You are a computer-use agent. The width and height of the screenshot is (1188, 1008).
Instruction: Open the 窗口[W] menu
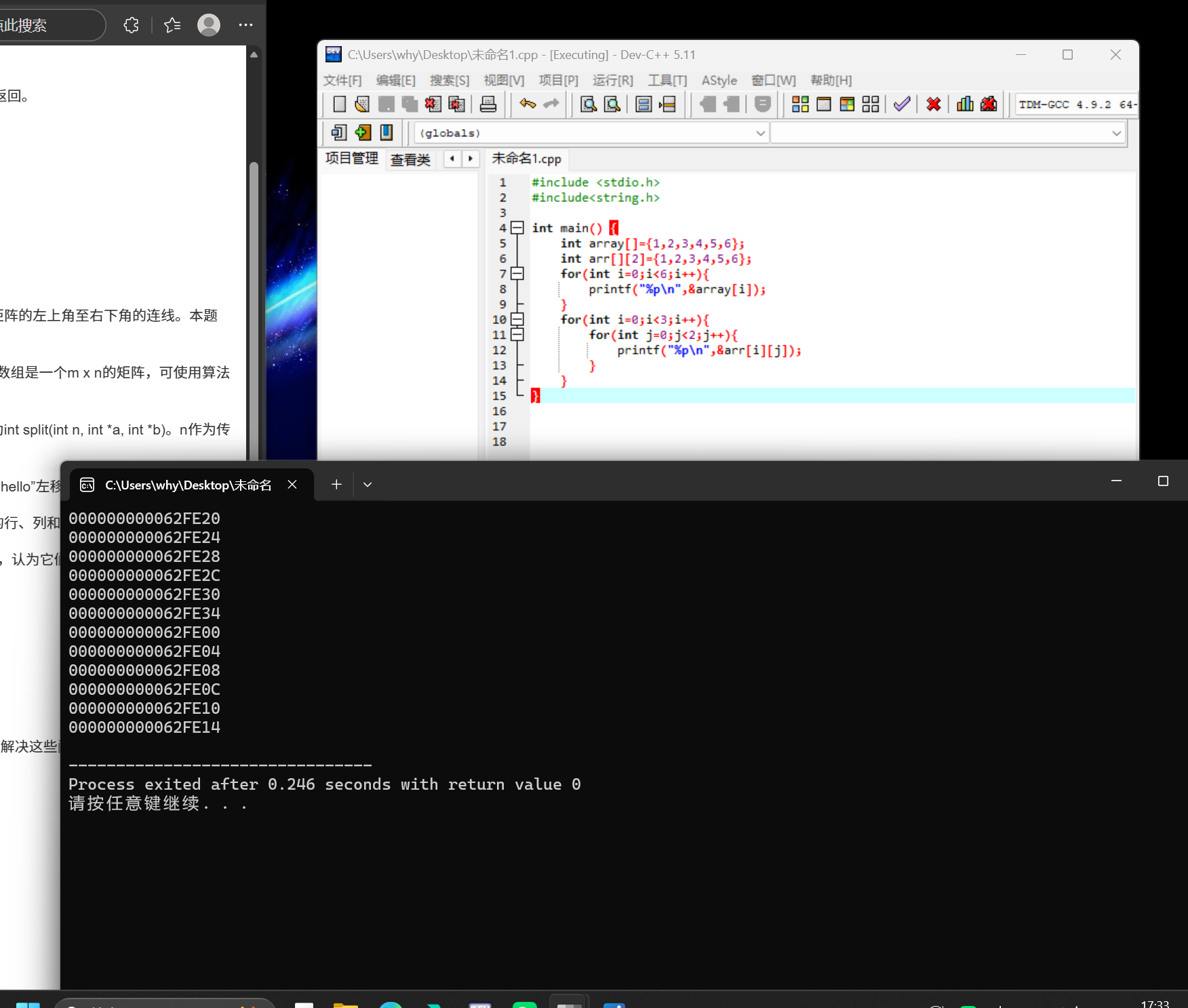774,81
